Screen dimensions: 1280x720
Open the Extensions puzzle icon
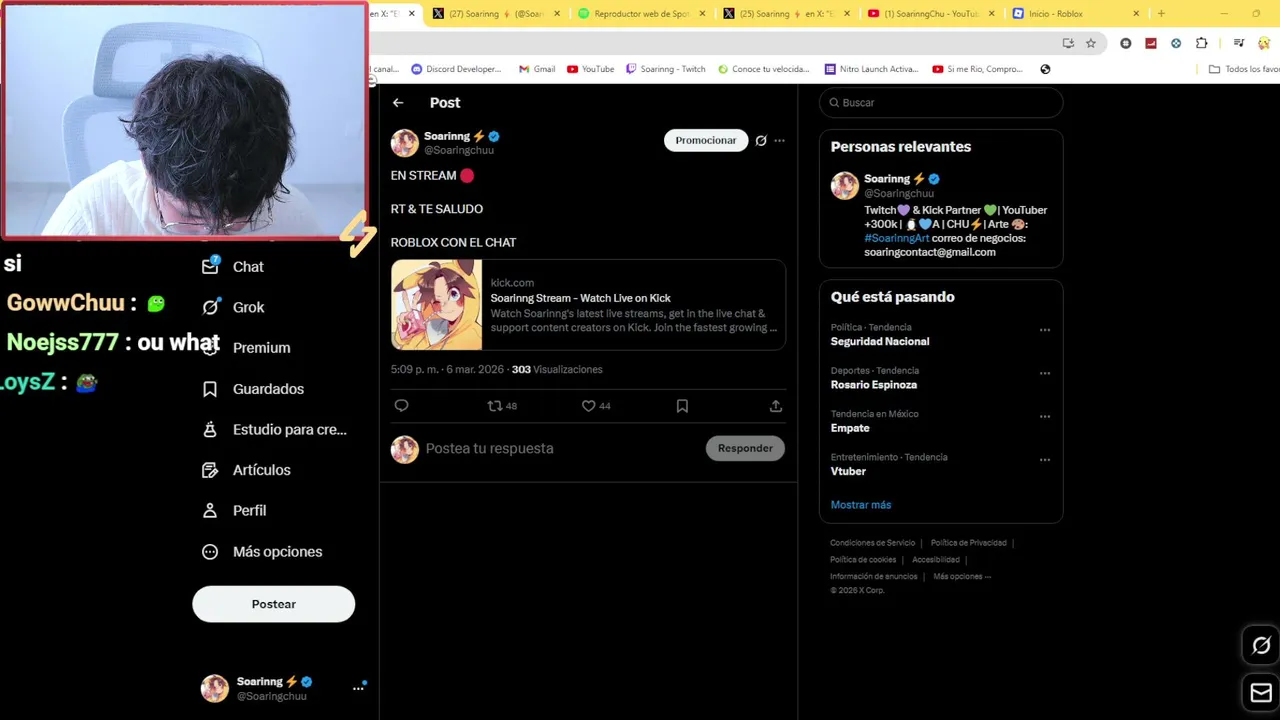pos(1202,43)
